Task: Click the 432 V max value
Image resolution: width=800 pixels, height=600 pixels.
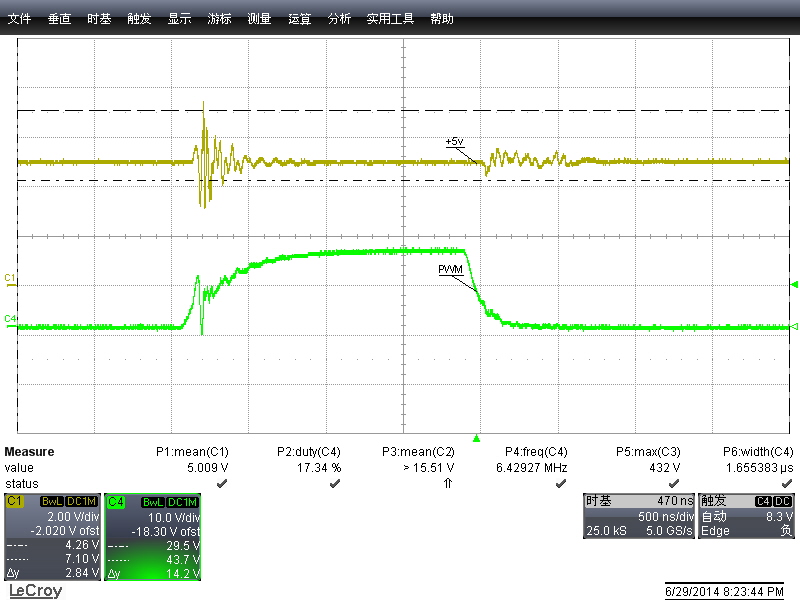Action: (x=665, y=468)
